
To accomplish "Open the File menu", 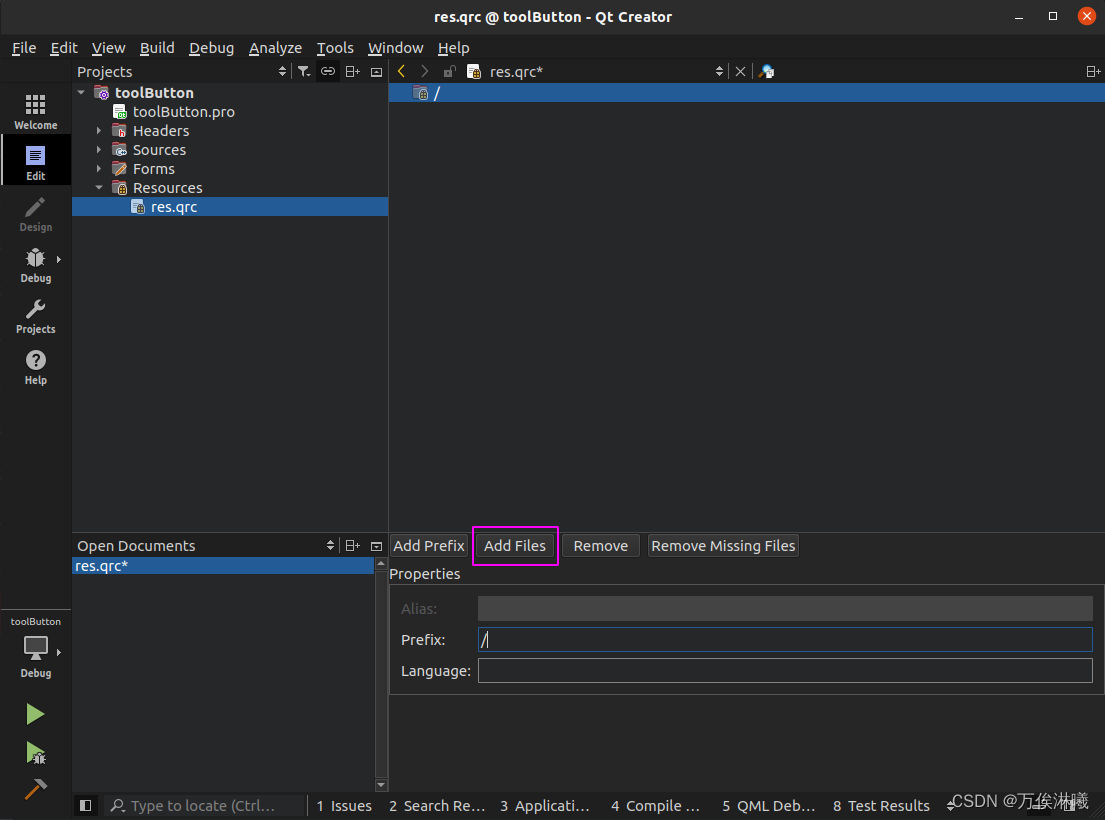I will tap(24, 48).
